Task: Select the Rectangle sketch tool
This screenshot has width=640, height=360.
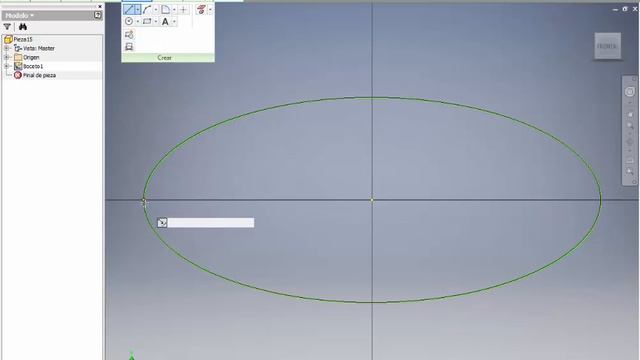Action: 147,21
